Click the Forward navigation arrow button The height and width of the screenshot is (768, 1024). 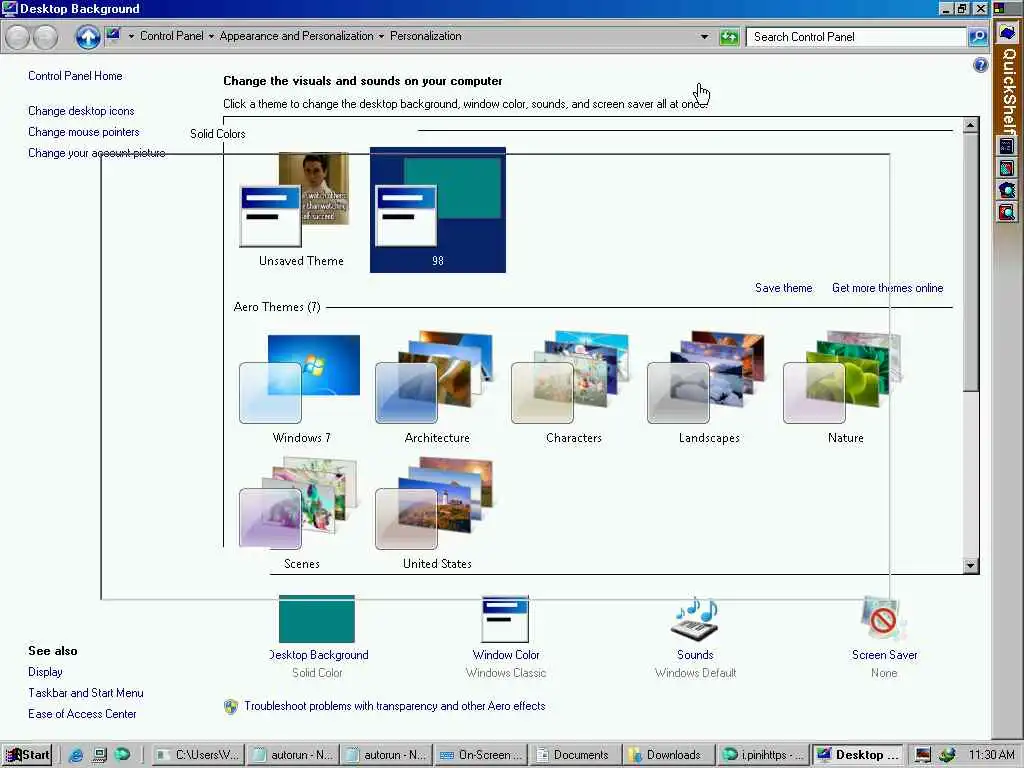[x=45, y=37]
